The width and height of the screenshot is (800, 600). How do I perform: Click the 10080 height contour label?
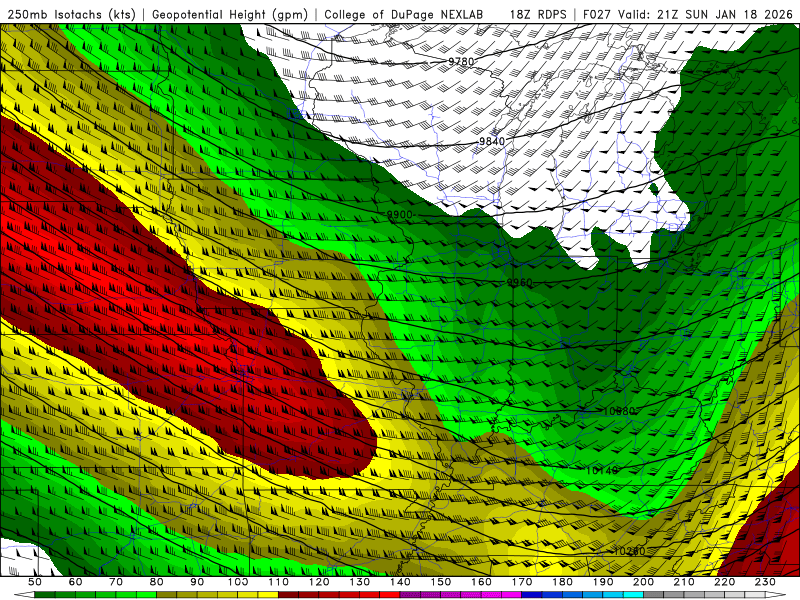pos(619,411)
